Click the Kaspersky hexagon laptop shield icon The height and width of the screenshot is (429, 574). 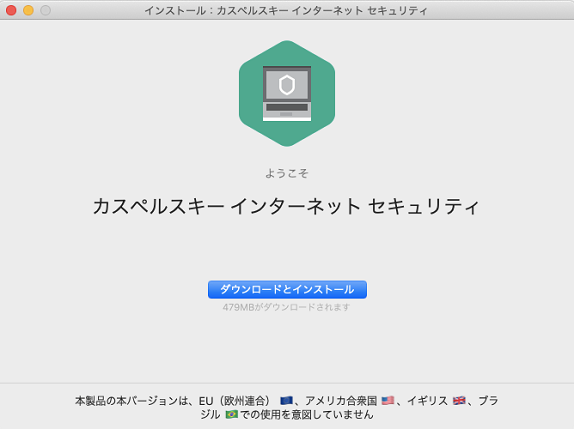pos(287,93)
